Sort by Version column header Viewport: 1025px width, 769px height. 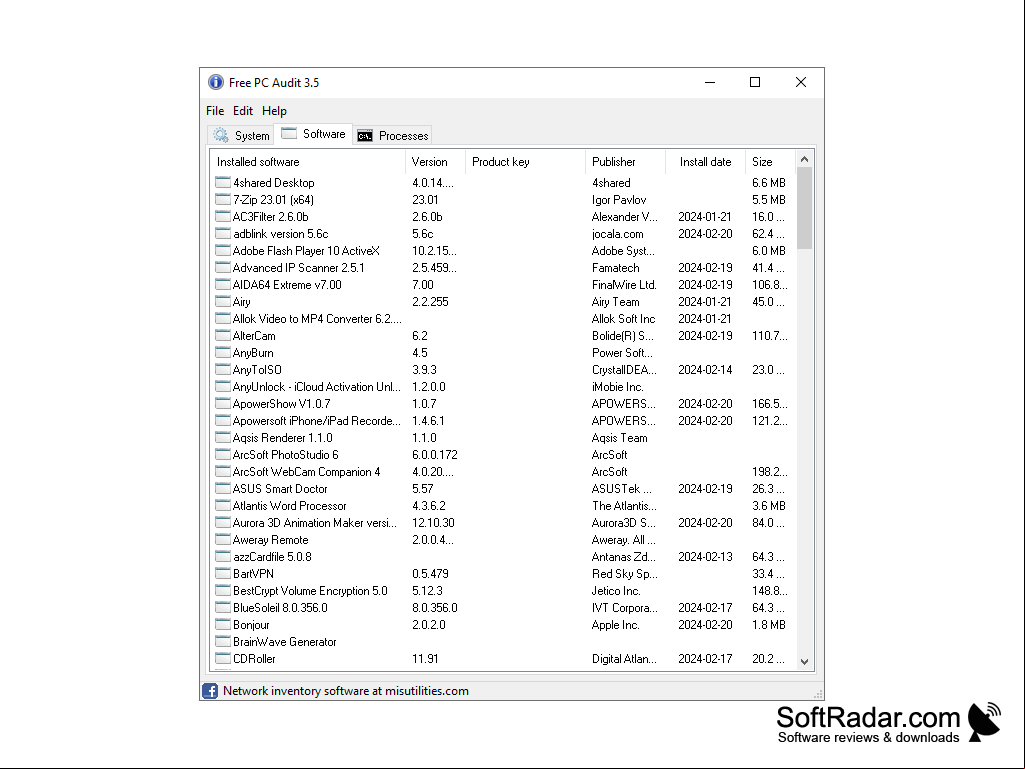[x=435, y=162]
